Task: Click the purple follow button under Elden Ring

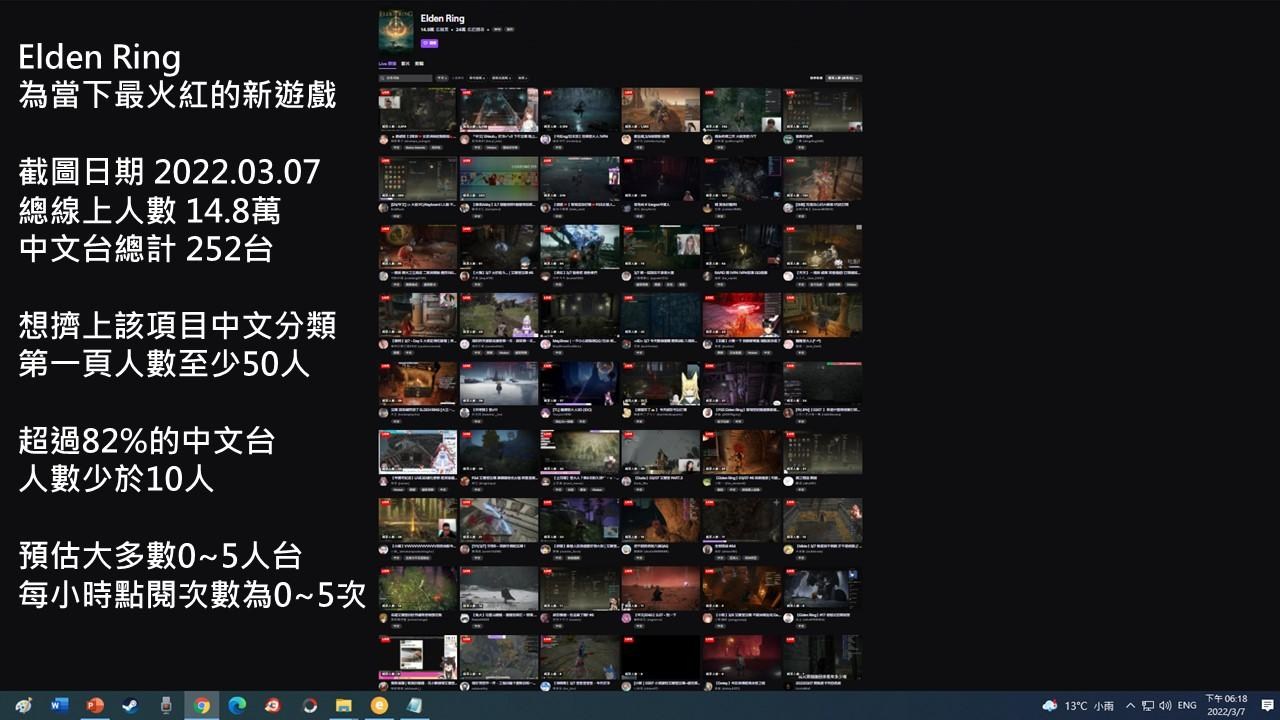Action: 429,44
